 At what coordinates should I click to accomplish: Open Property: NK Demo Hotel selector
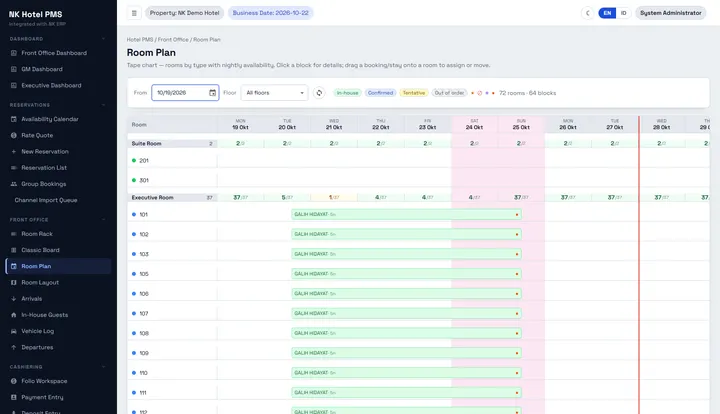184,13
